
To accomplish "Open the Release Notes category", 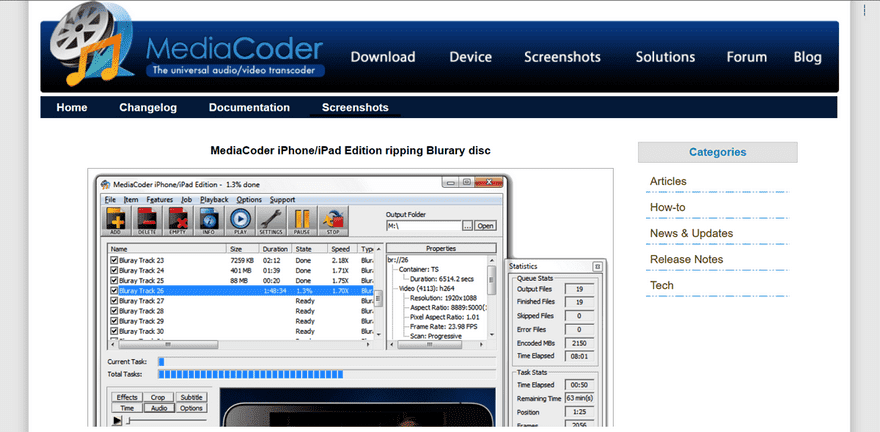I will pyautogui.click(x=686, y=259).
